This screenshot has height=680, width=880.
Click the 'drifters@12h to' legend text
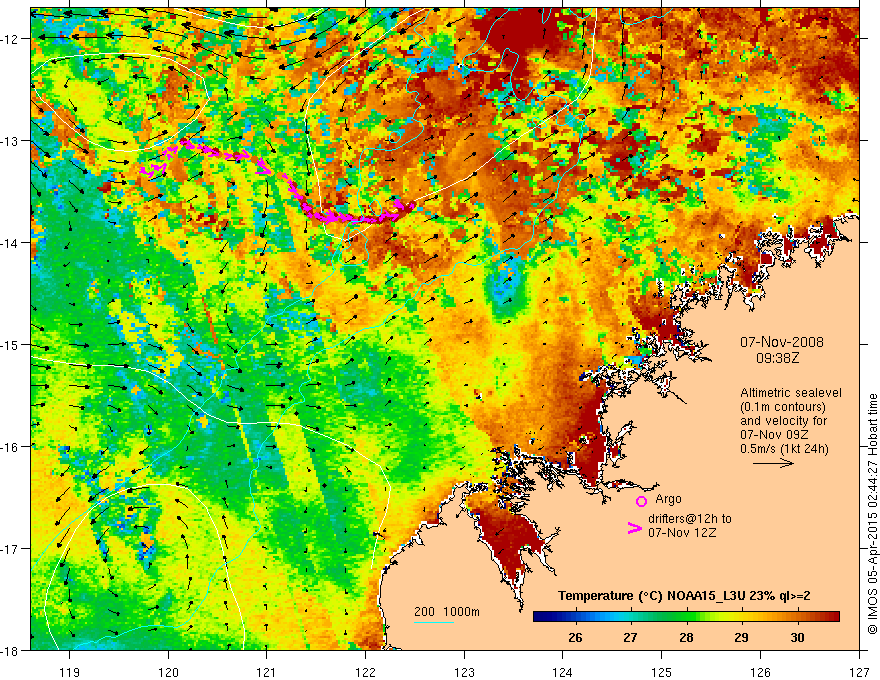pyautogui.click(x=690, y=519)
